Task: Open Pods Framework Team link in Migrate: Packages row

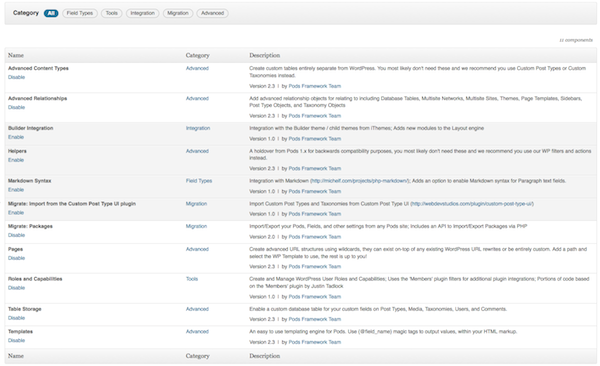Action: pos(315,237)
